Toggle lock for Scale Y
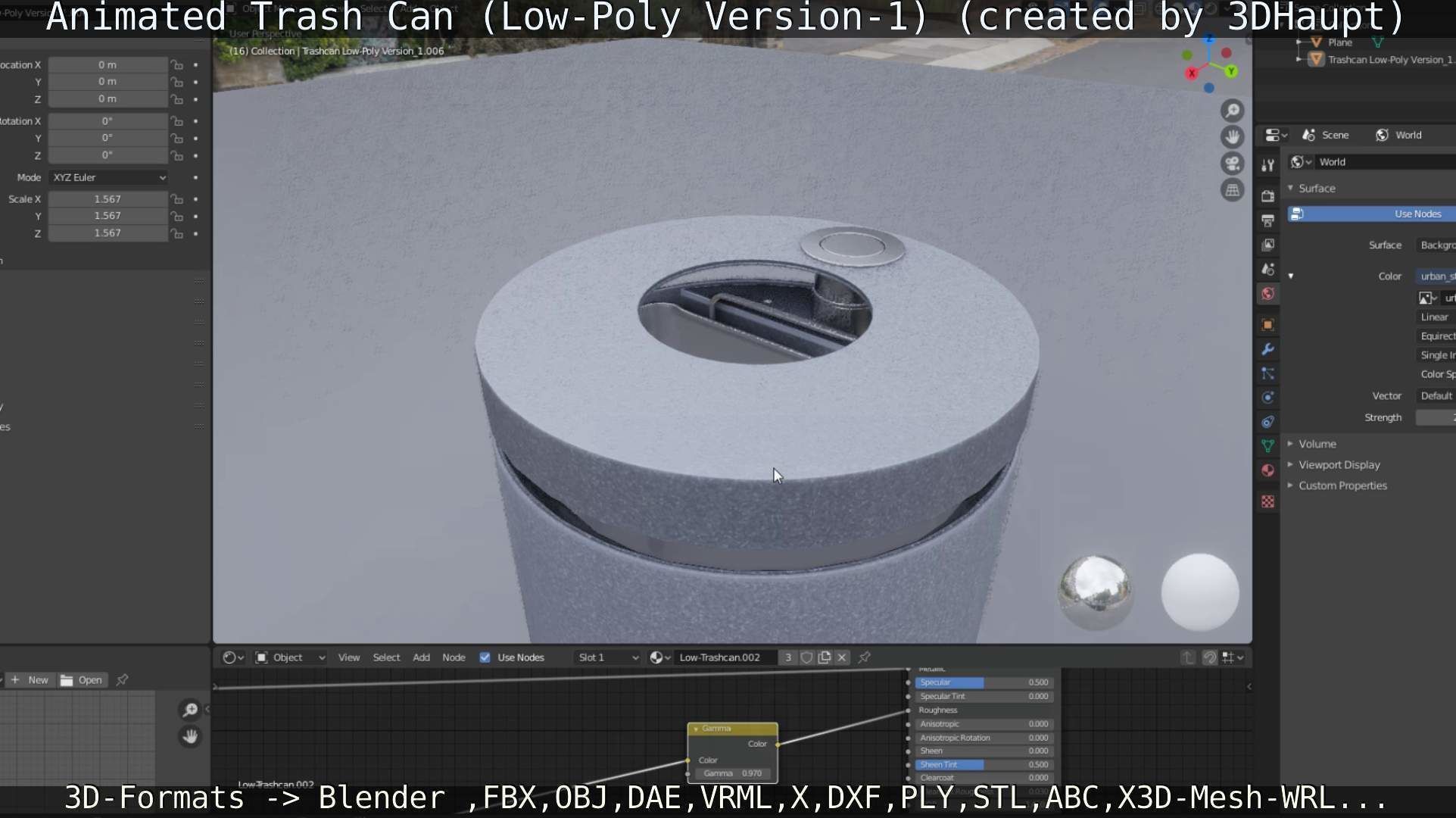1456x818 pixels. [176, 217]
